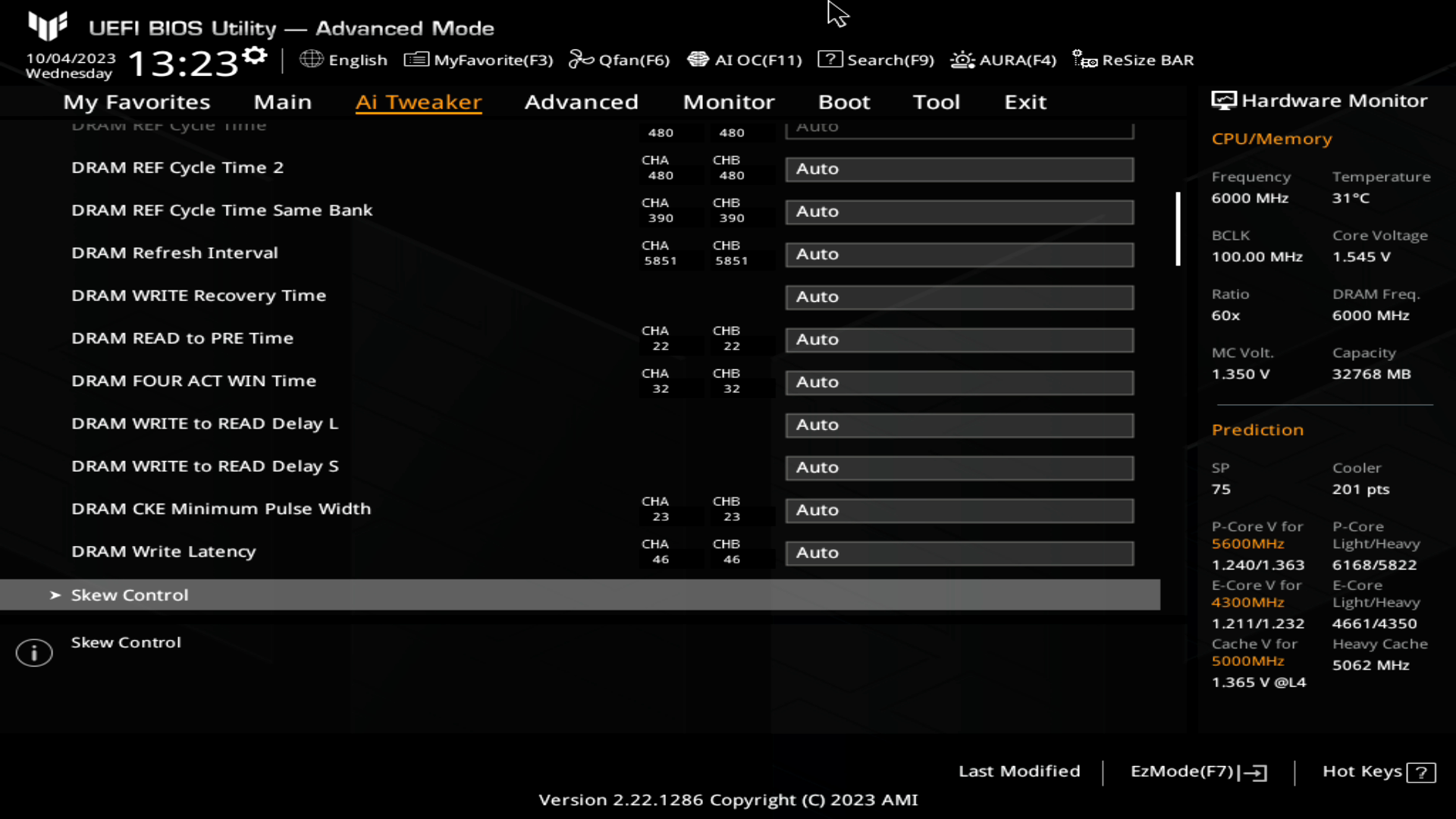Switch to EzMode(F7)
This screenshot has height=819, width=1456.
pos(1198,772)
